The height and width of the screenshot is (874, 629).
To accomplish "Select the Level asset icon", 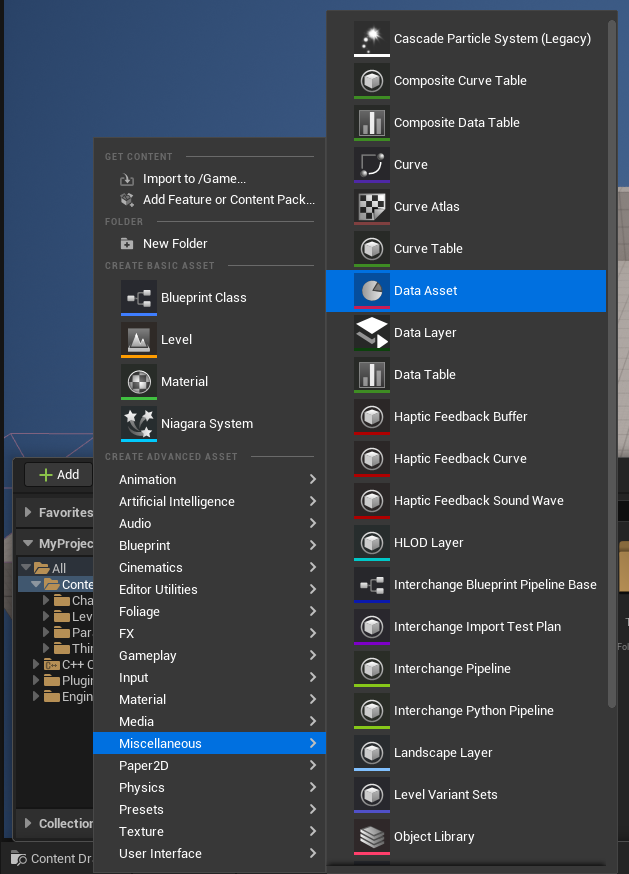I will pyautogui.click(x=138, y=339).
